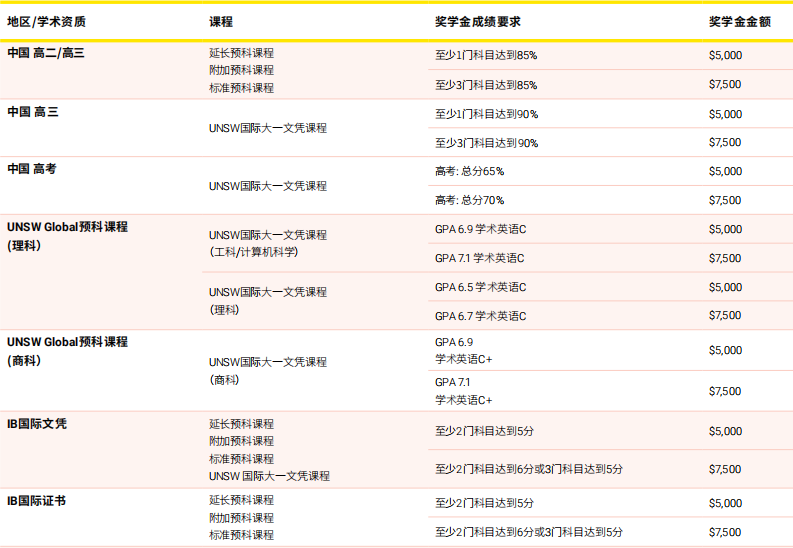The height and width of the screenshot is (548, 793).
Task: Click 至少1门科目达到90% requirement
Action: tap(487, 114)
